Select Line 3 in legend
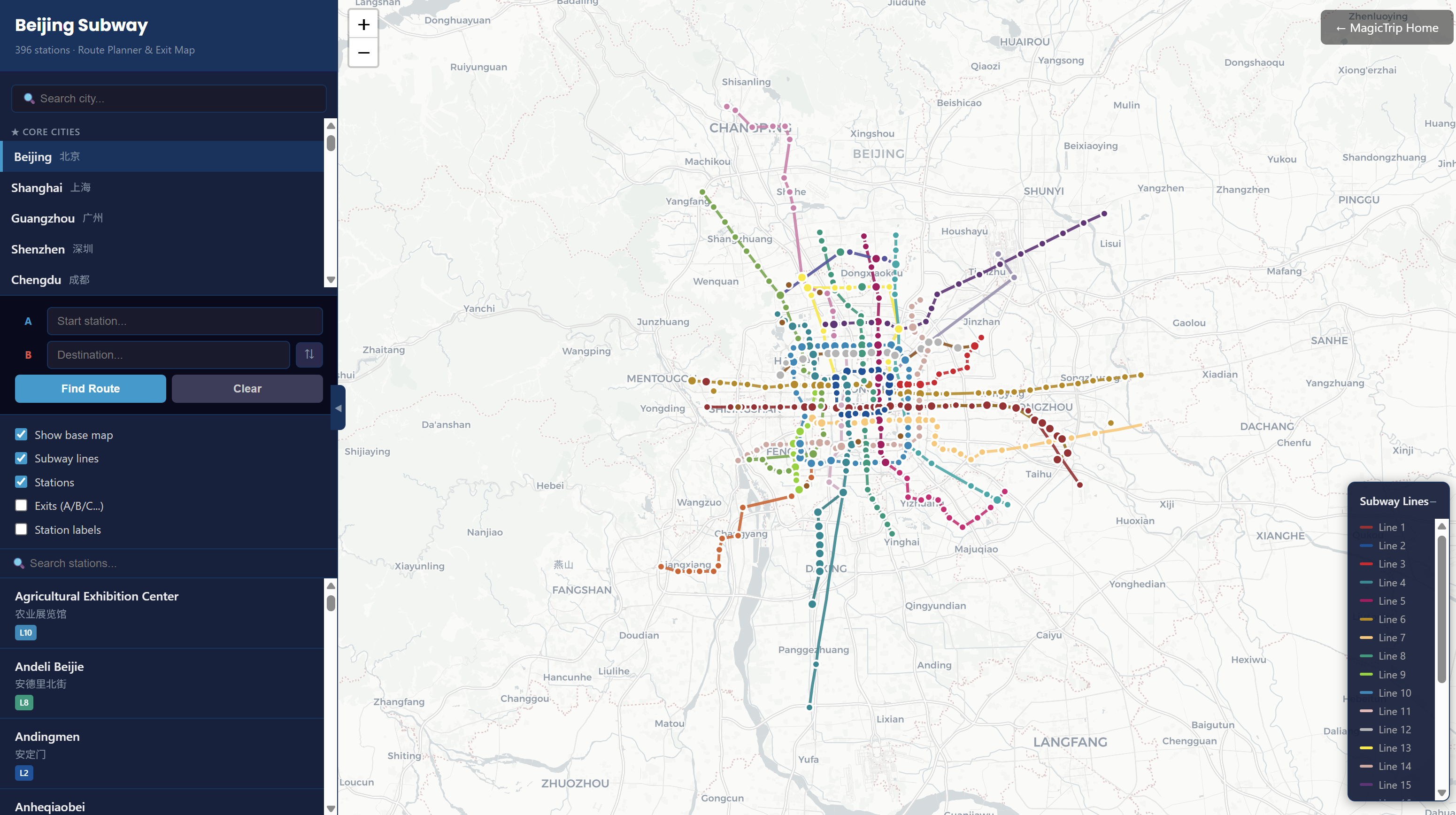The width and height of the screenshot is (1456, 815). click(x=1392, y=564)
